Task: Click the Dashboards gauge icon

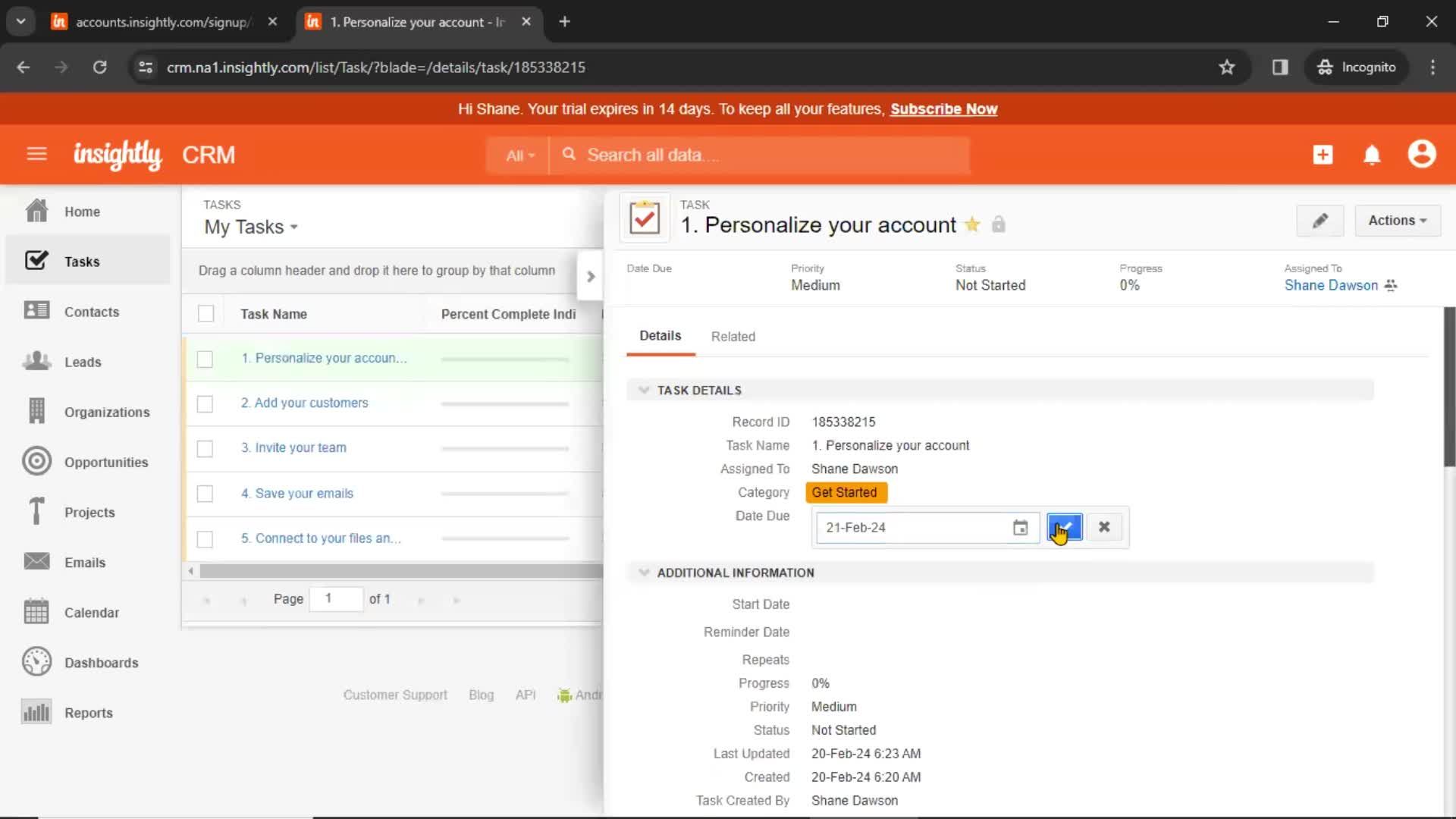Action: pyautogui.click(x=36, y=661)
